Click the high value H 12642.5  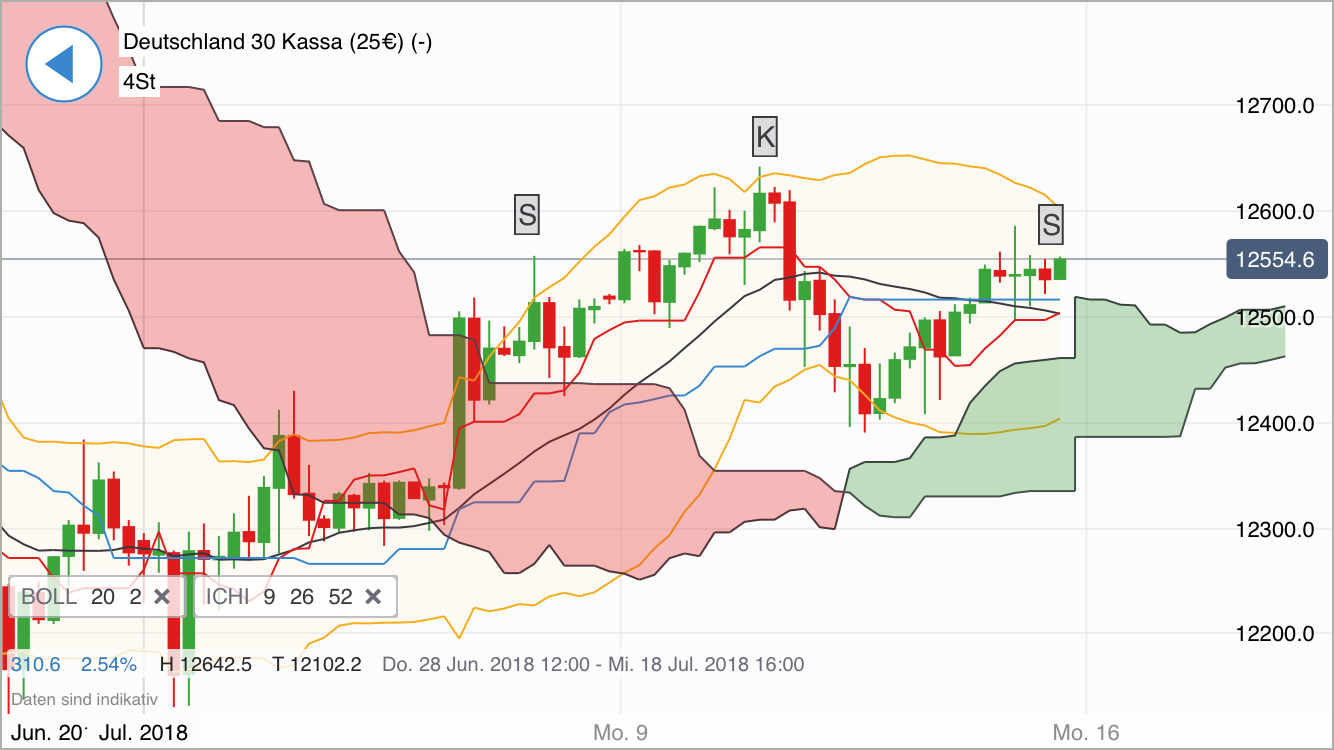[204, 662]
